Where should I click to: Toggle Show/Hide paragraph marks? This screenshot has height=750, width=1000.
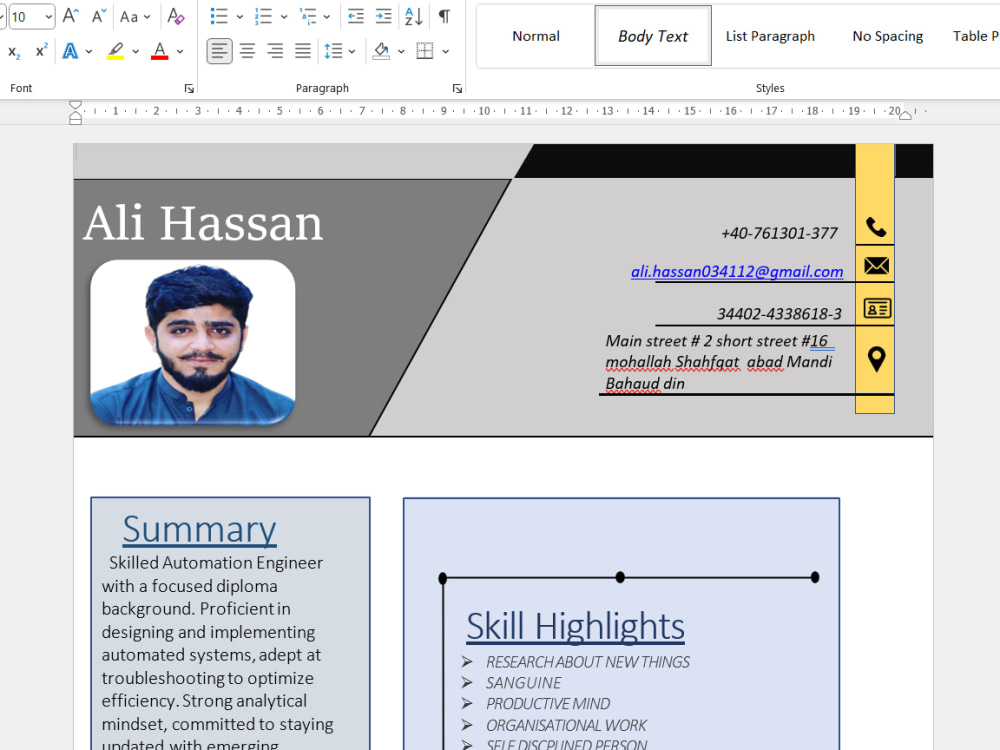(443, 16)
